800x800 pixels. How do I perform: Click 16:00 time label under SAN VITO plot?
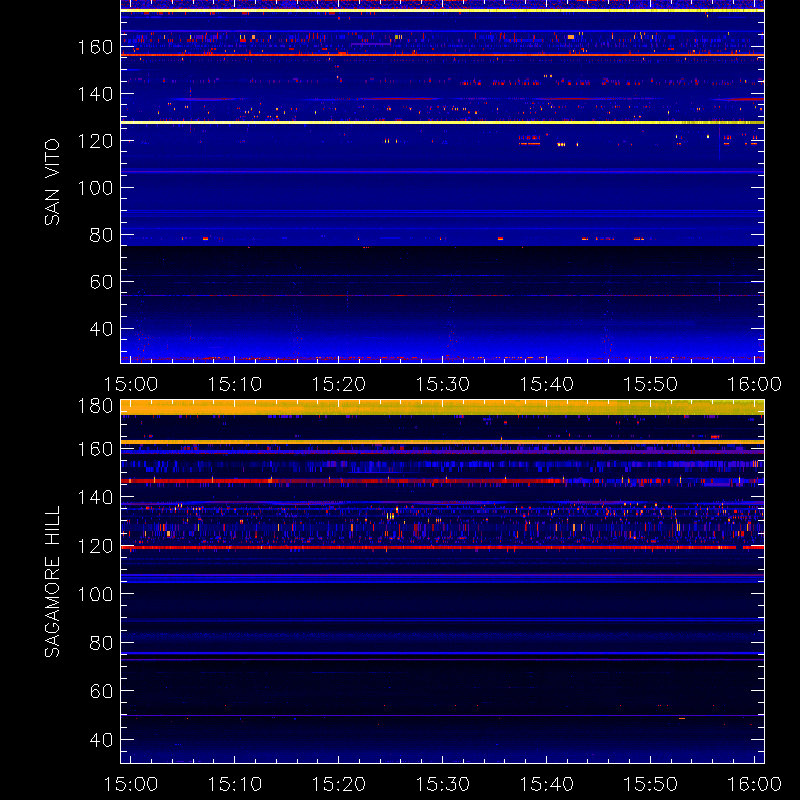click(x=755, y=384)
